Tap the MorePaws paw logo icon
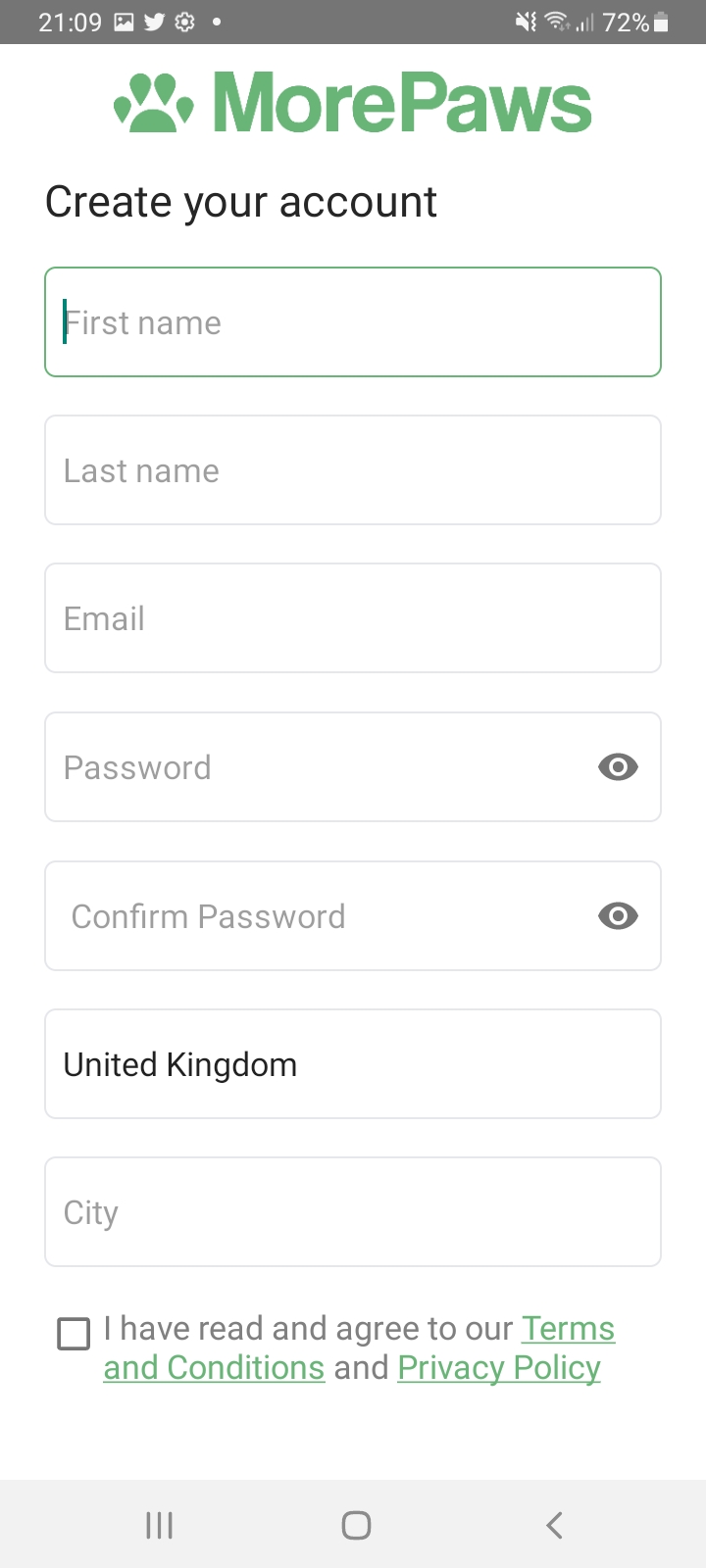The image size is (706, 1568). [154, 103]
